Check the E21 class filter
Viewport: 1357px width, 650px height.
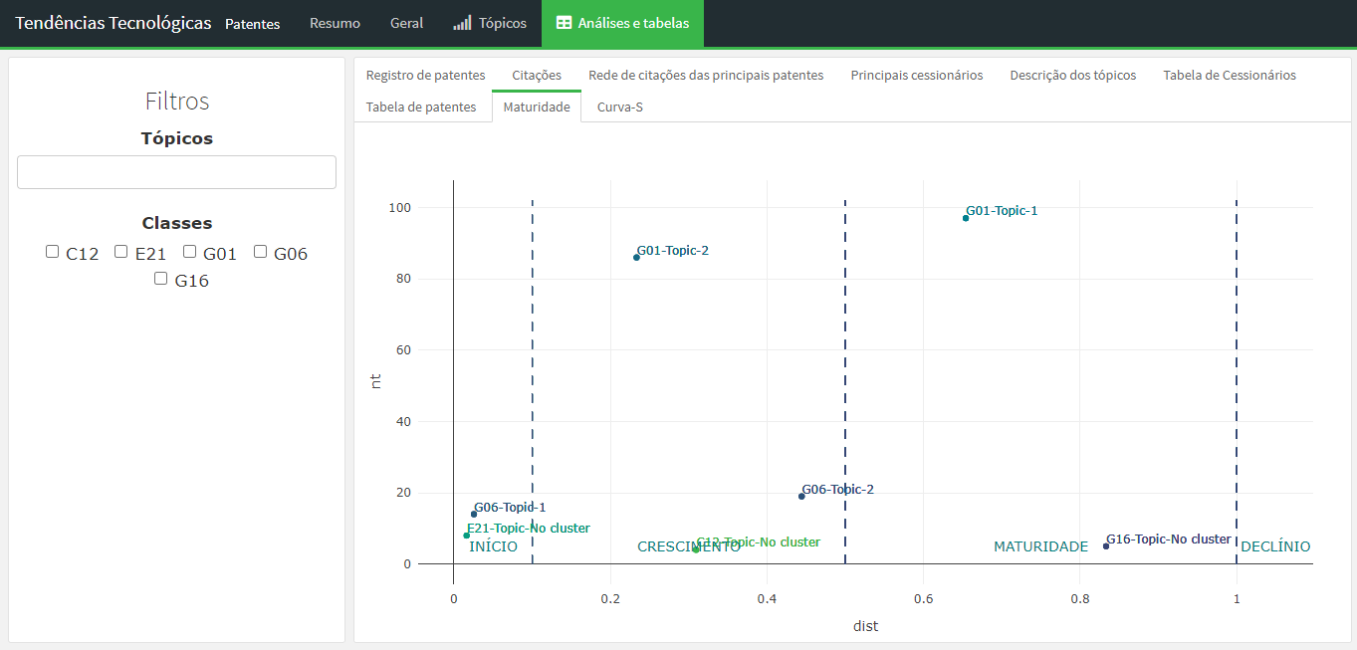point(121,252)
